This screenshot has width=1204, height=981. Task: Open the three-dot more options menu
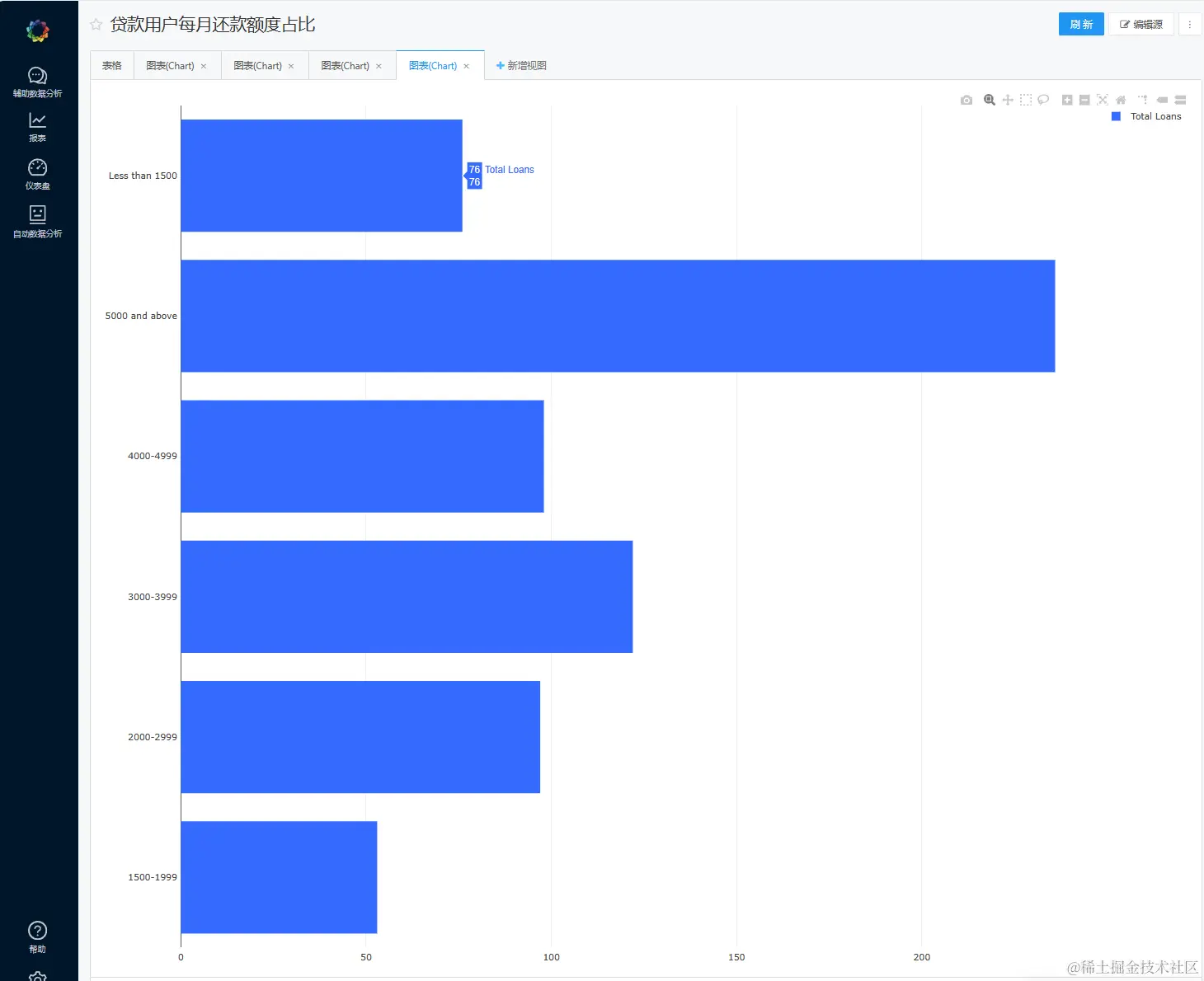point(1190,24)
